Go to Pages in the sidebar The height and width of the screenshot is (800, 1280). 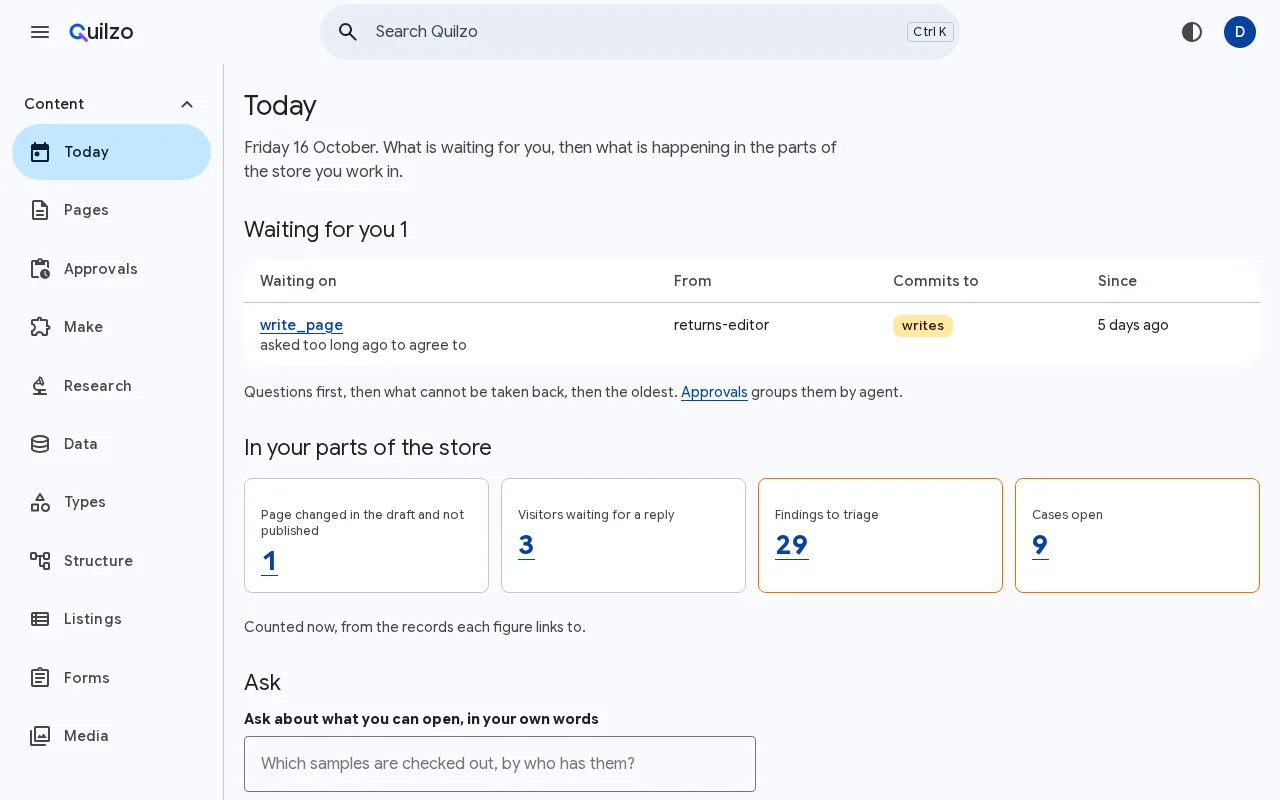click(x=111, y=210)
